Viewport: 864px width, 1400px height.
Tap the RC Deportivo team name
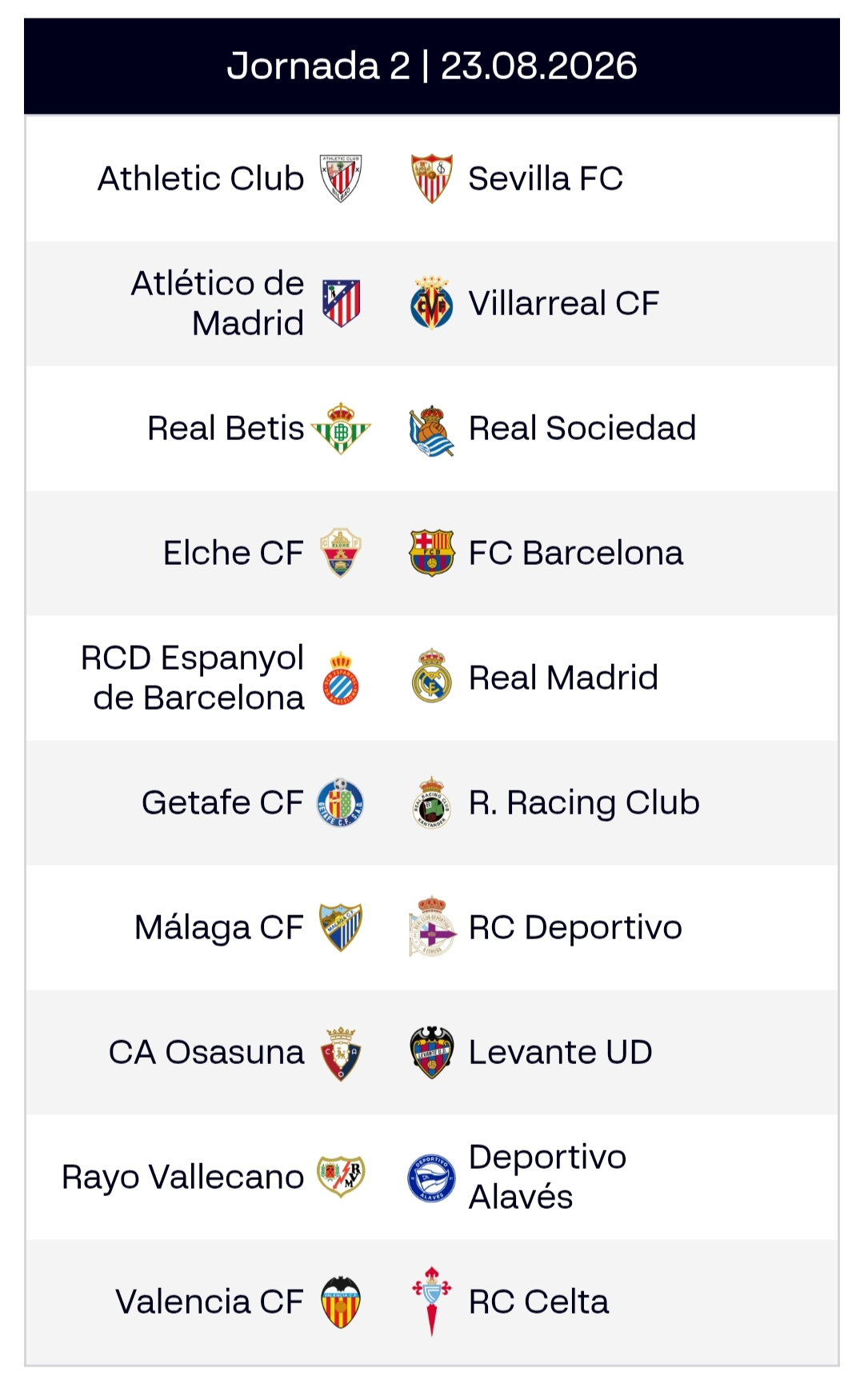[575, 927]
